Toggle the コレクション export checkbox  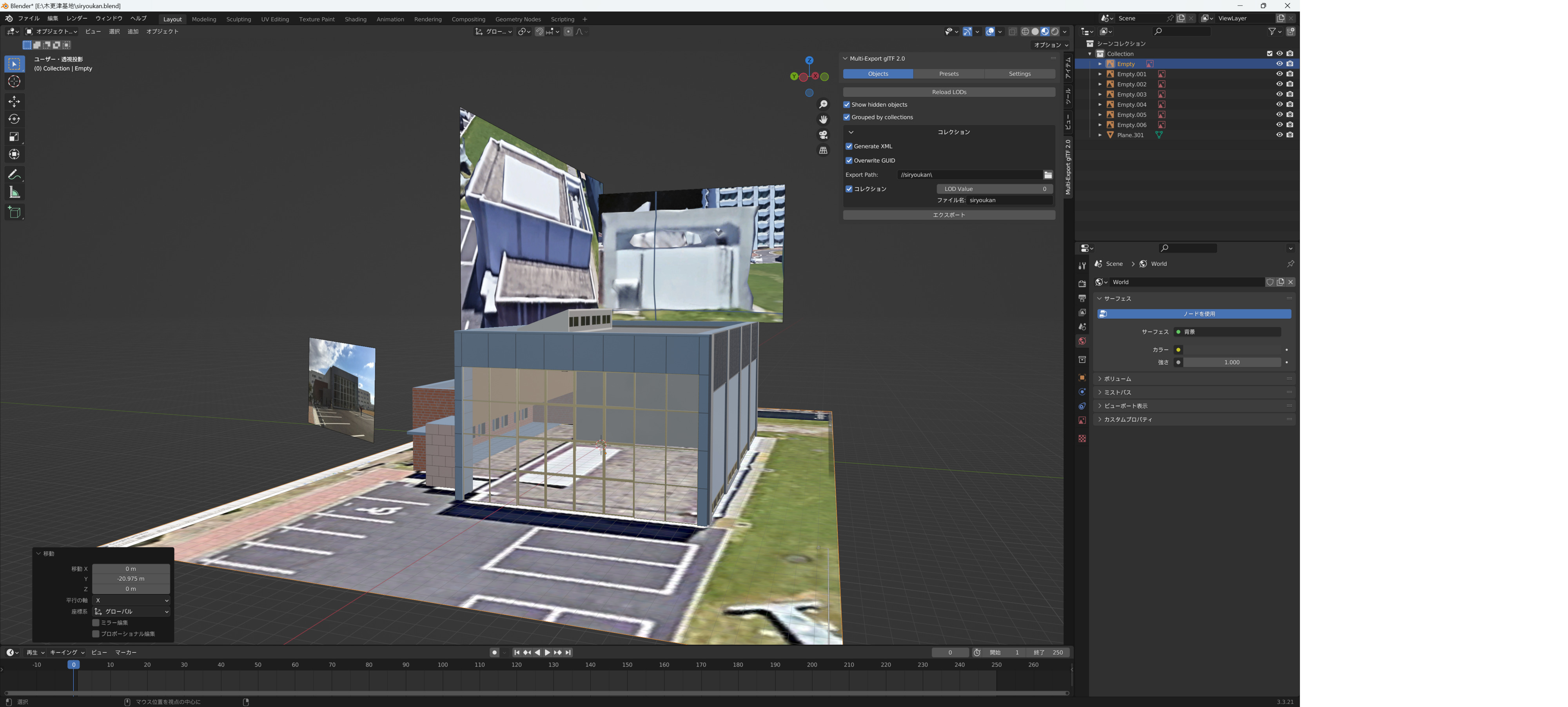[x=849, y=189]
